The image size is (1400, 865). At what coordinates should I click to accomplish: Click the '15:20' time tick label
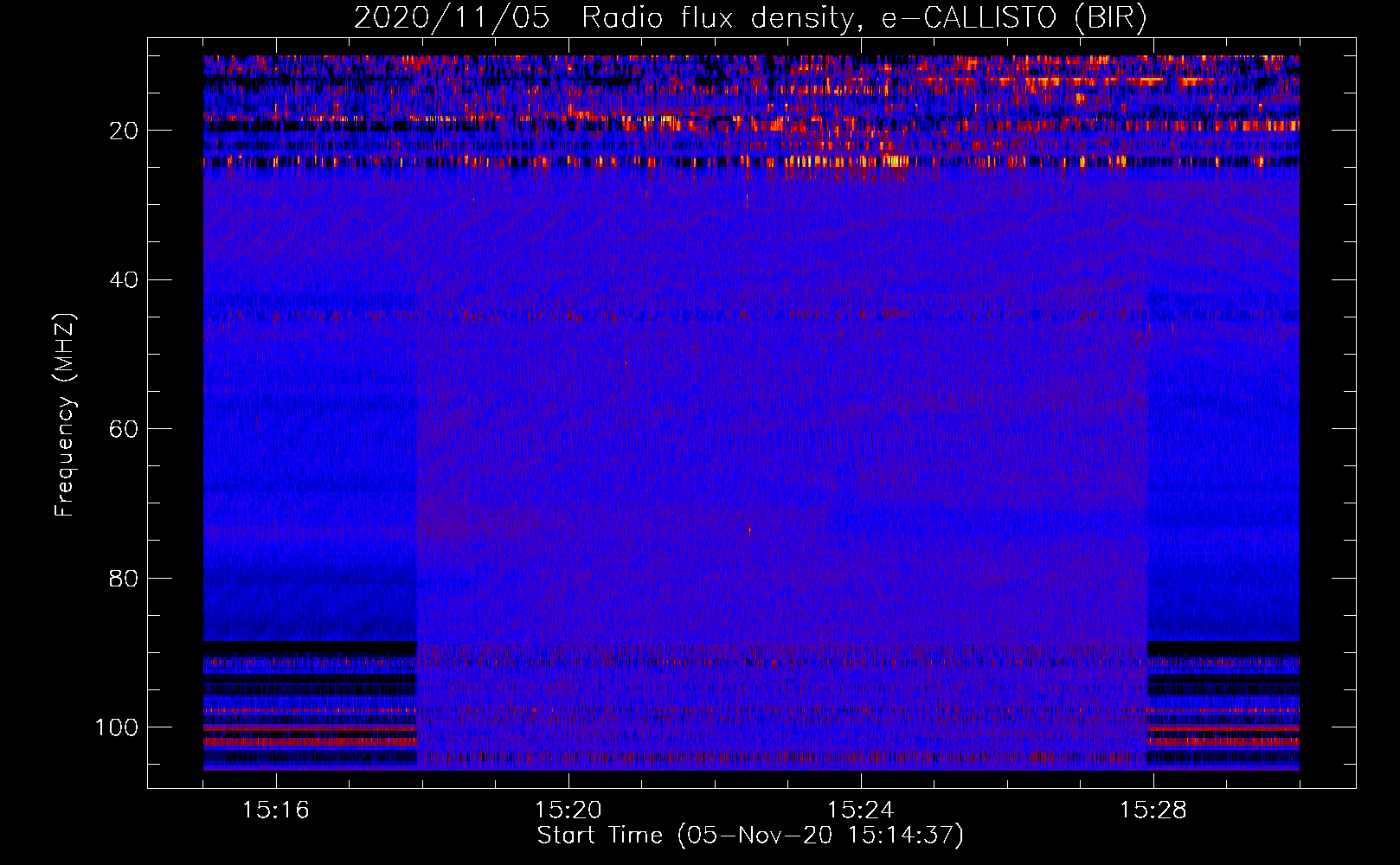(x=568, y=811)
